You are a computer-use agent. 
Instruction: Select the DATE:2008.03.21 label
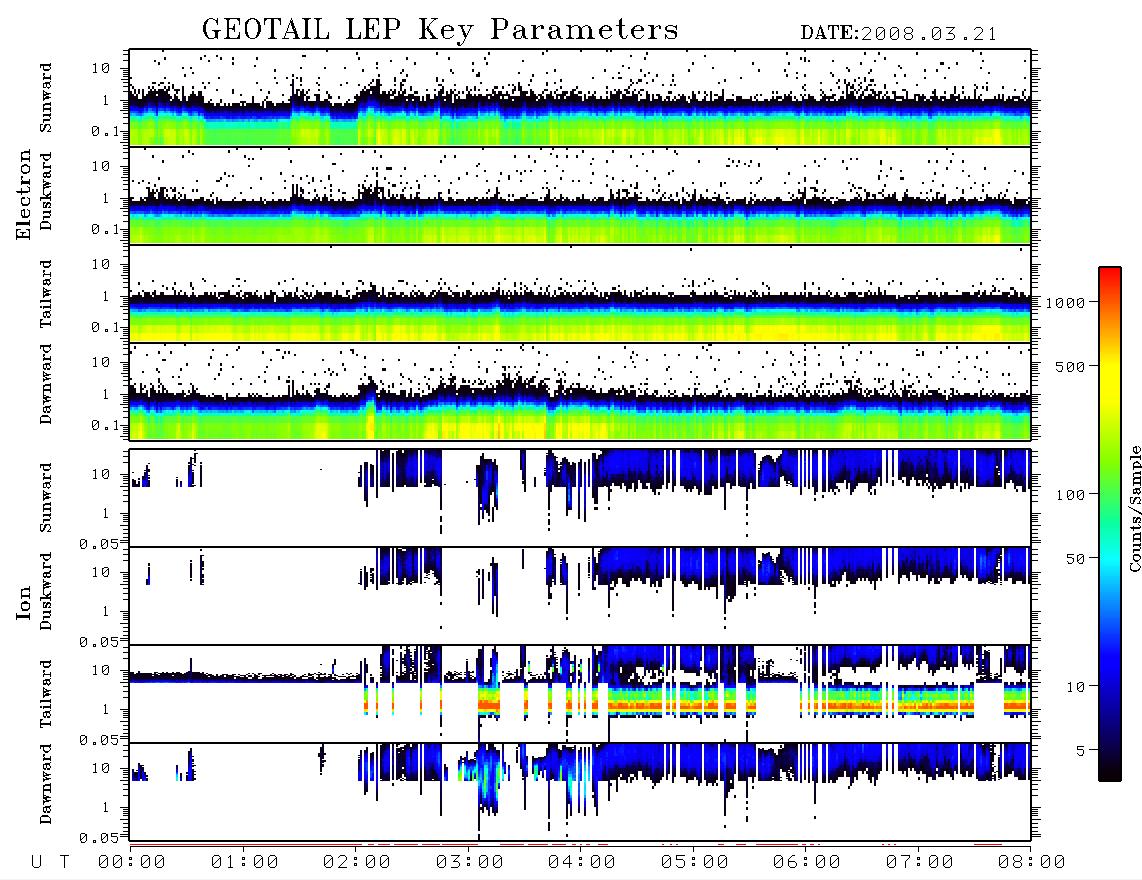coord(898,34)
